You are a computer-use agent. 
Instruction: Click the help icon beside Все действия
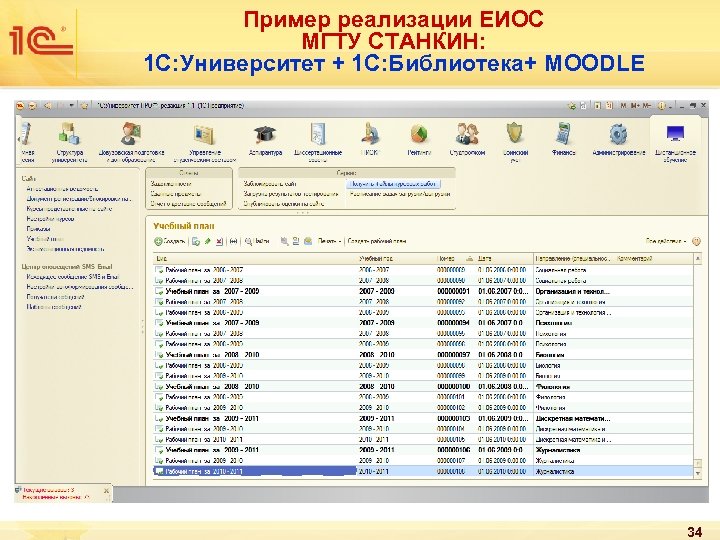[x=696, y=241]
